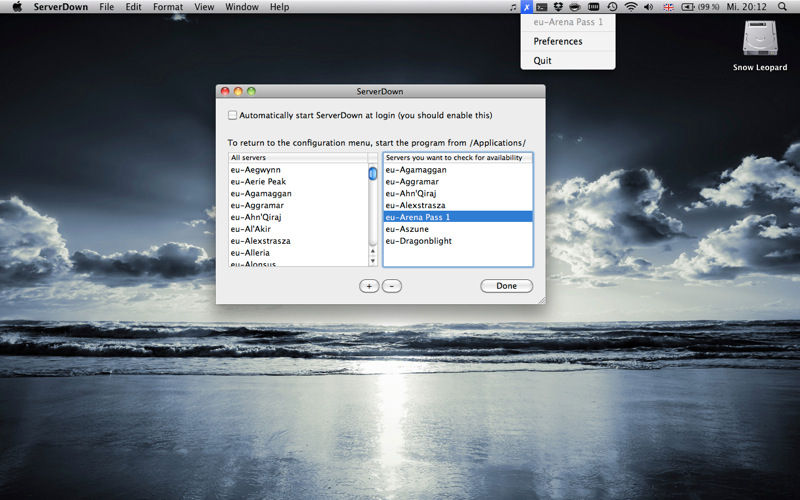Viewport: 800px width, 500px height.
Task: Open the ServerDown application menu
Action: [61, 7]
